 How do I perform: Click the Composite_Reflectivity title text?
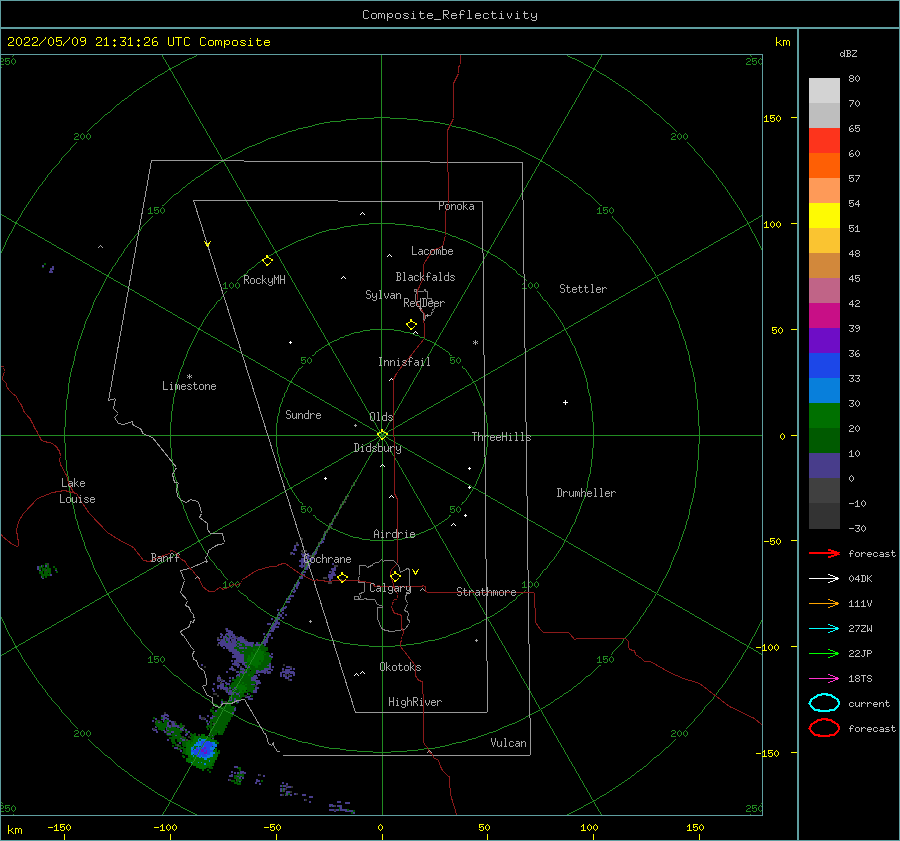pyautogui.click(x=449, y=15)
